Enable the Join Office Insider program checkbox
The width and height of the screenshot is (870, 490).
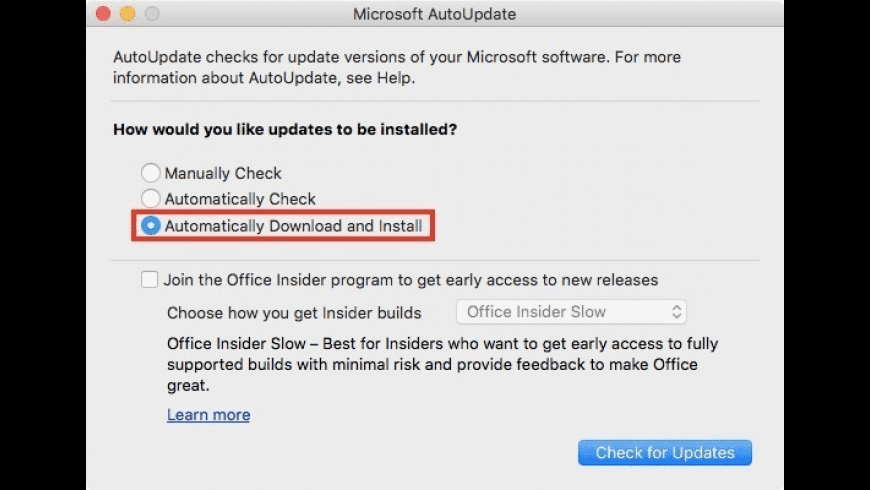[x=150, y=280]
